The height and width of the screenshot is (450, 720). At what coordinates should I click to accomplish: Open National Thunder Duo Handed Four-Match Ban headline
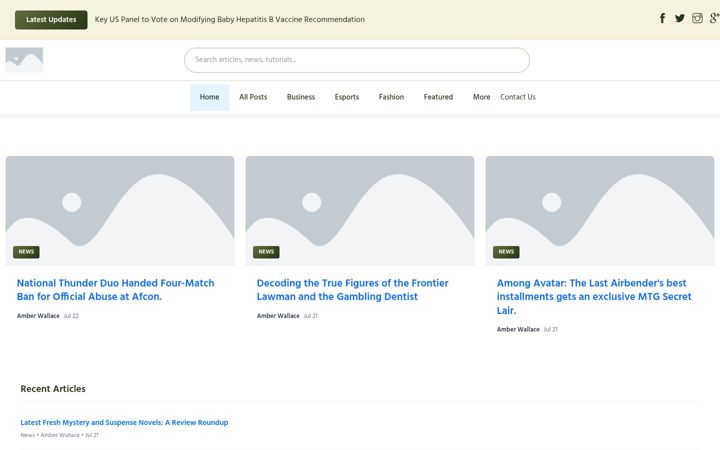coord(116,290)
